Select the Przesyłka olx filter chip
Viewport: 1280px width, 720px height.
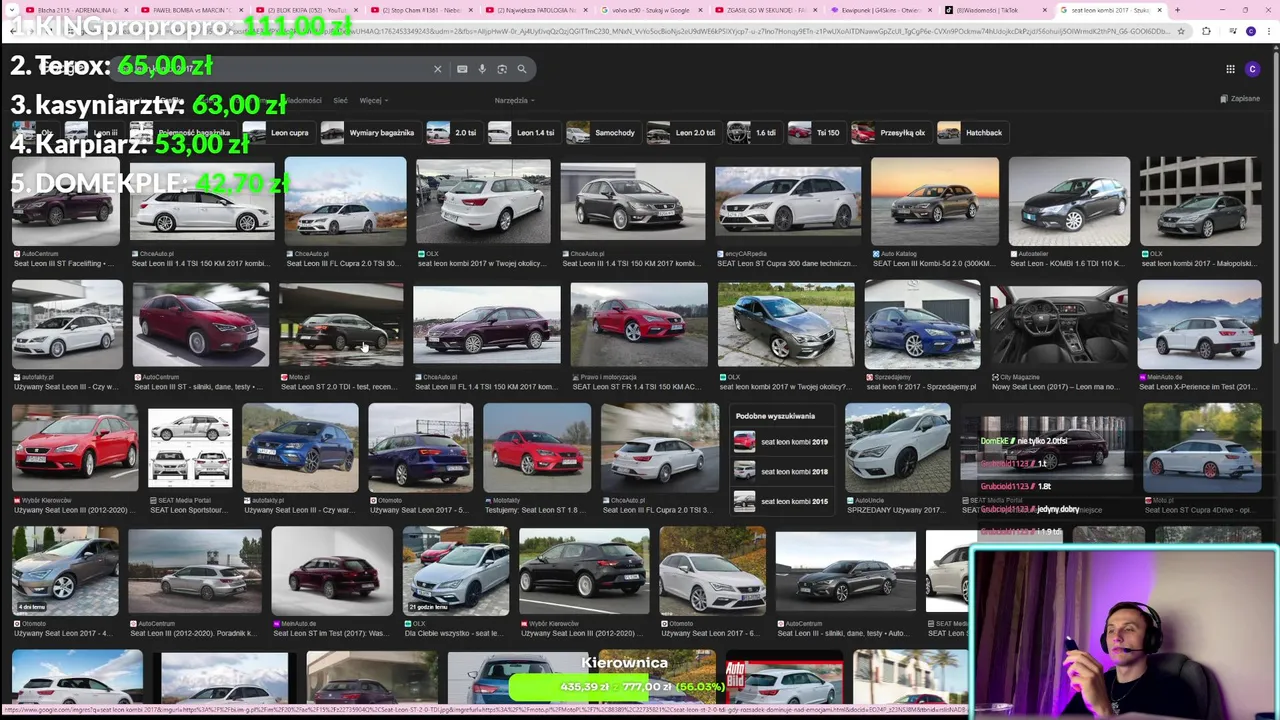889,132
